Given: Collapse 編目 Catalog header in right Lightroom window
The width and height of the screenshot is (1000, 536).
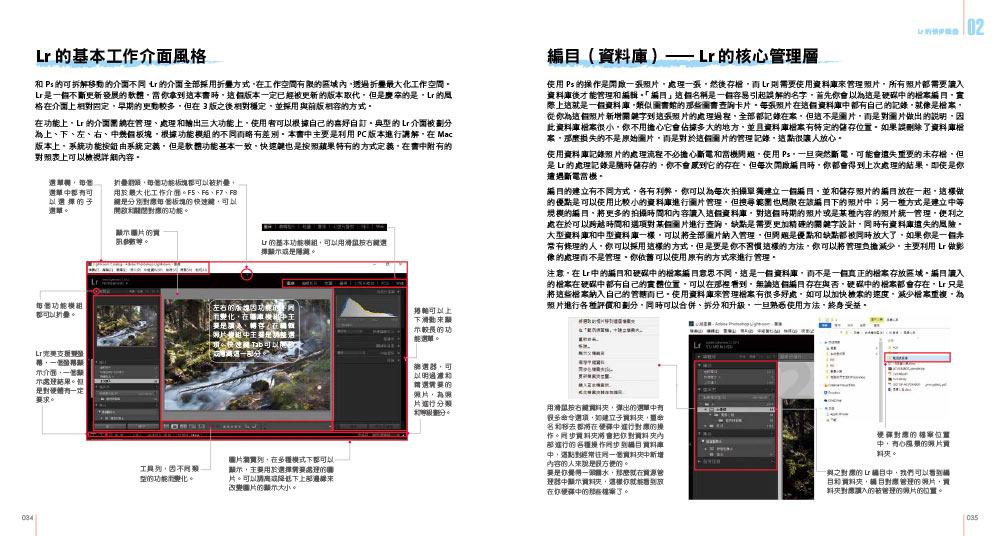Looking at the screenshot, I should point(735,365).
